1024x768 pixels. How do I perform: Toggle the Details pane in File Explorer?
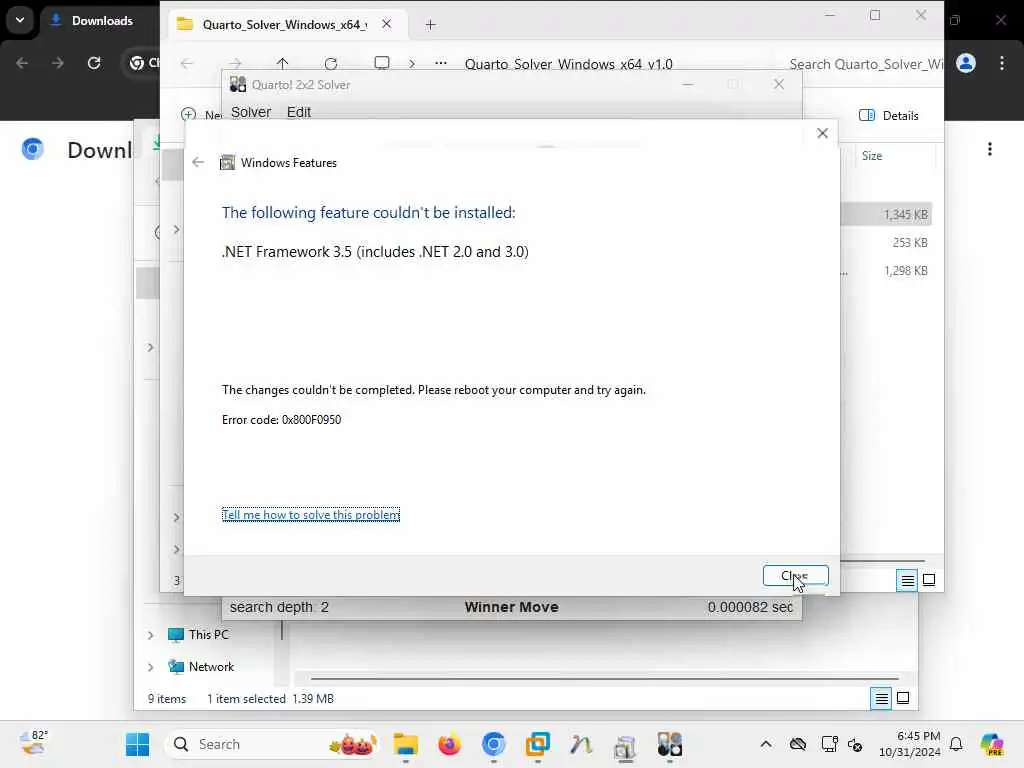click(x=889, y=116)
